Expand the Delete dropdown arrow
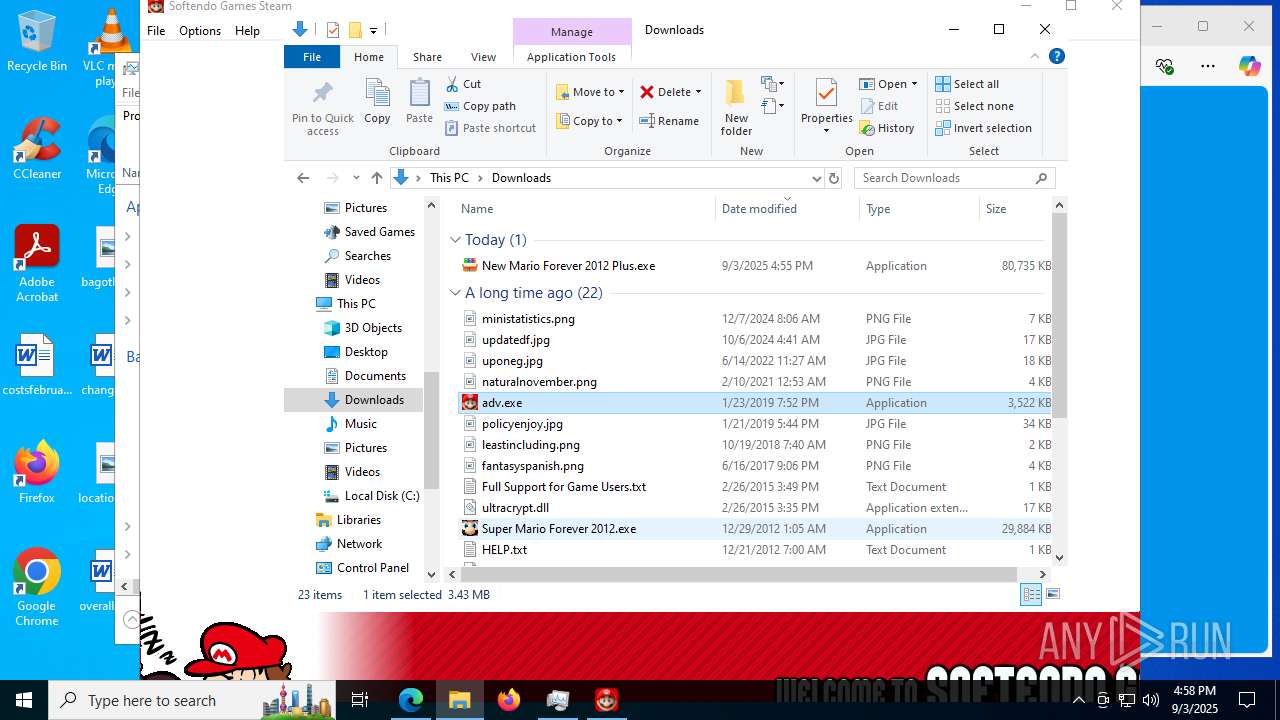This screenshot has width=1280, height=720. (x=698, y=92)
